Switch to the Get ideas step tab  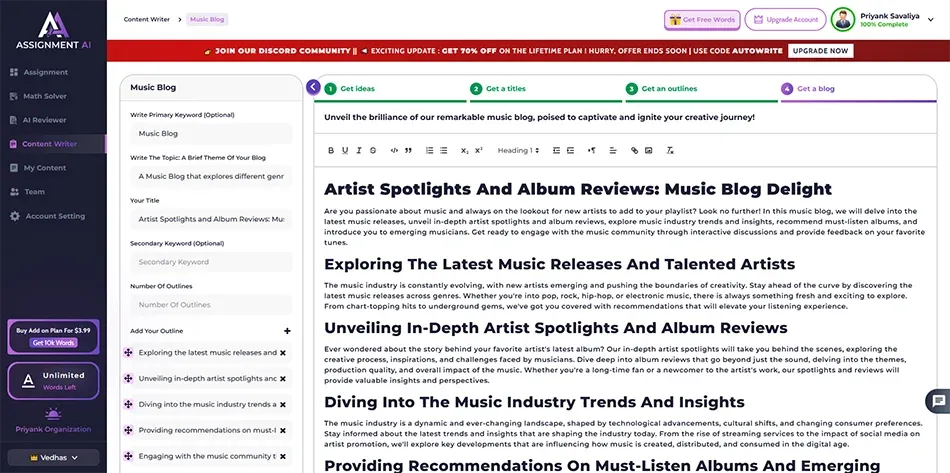(357, 88)
